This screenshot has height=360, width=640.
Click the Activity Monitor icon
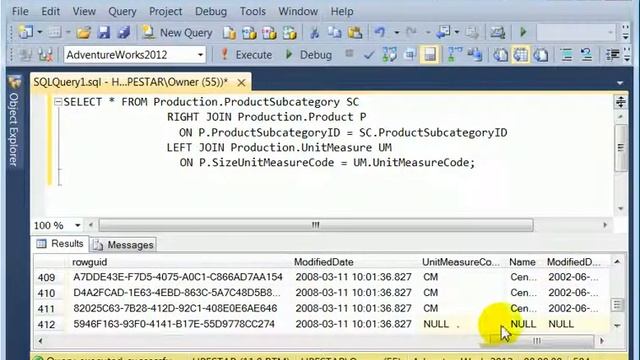pyautogui.click(x=497, y=32)
